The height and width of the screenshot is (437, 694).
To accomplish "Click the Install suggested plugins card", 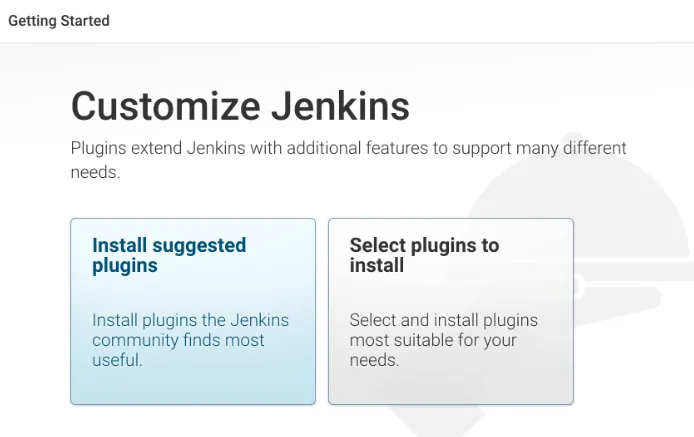I will pos(192,311).
